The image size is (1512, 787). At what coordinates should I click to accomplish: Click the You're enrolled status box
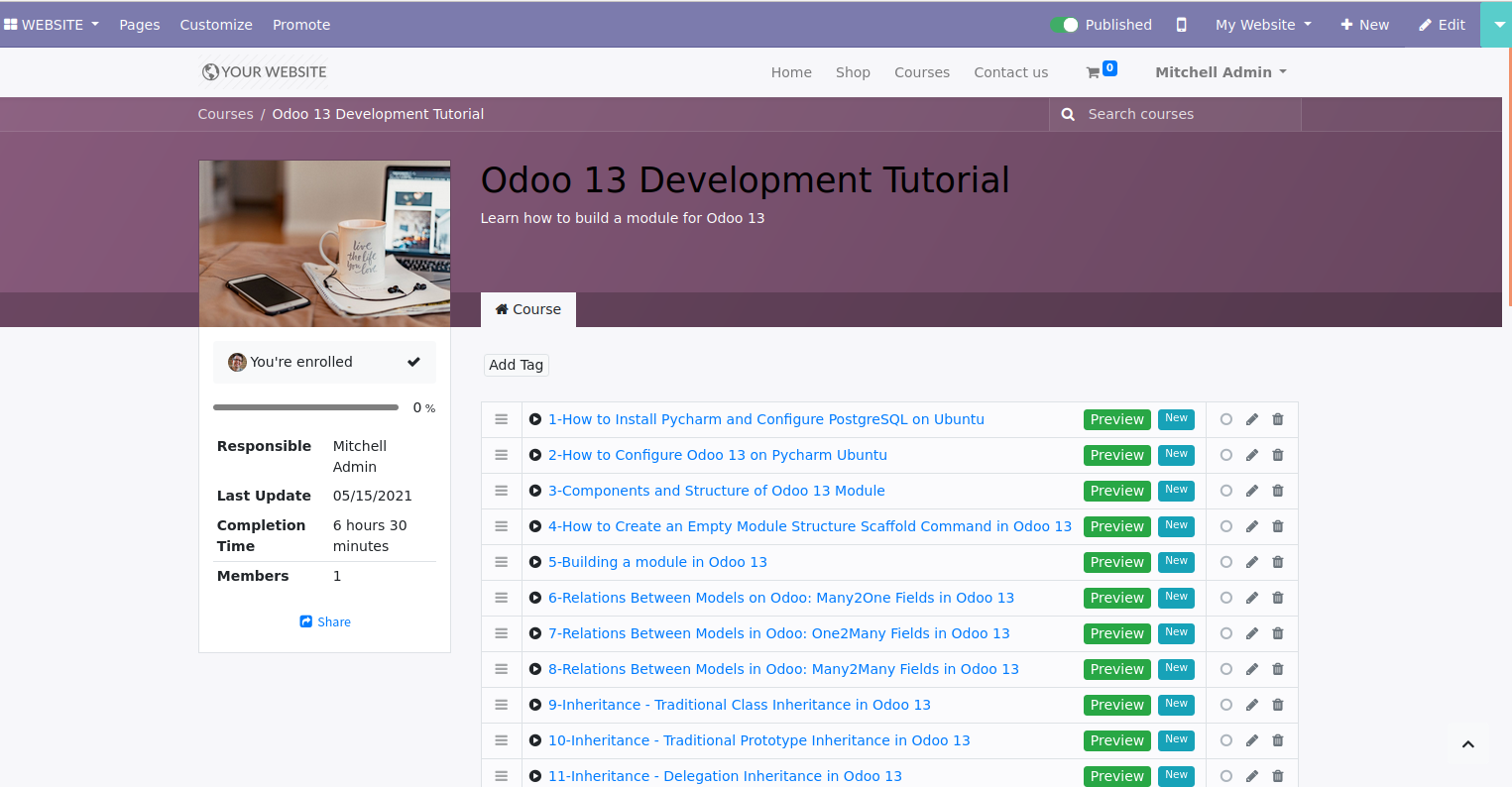324,362
